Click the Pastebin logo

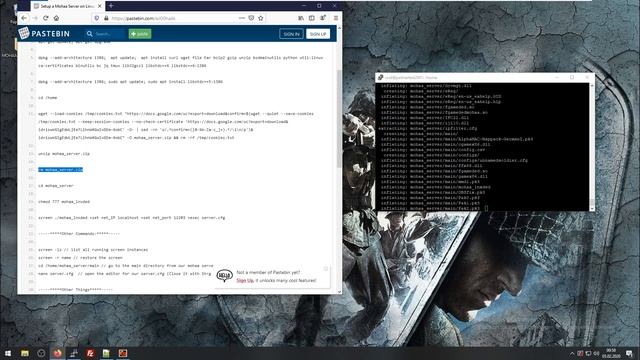point(44,33)
